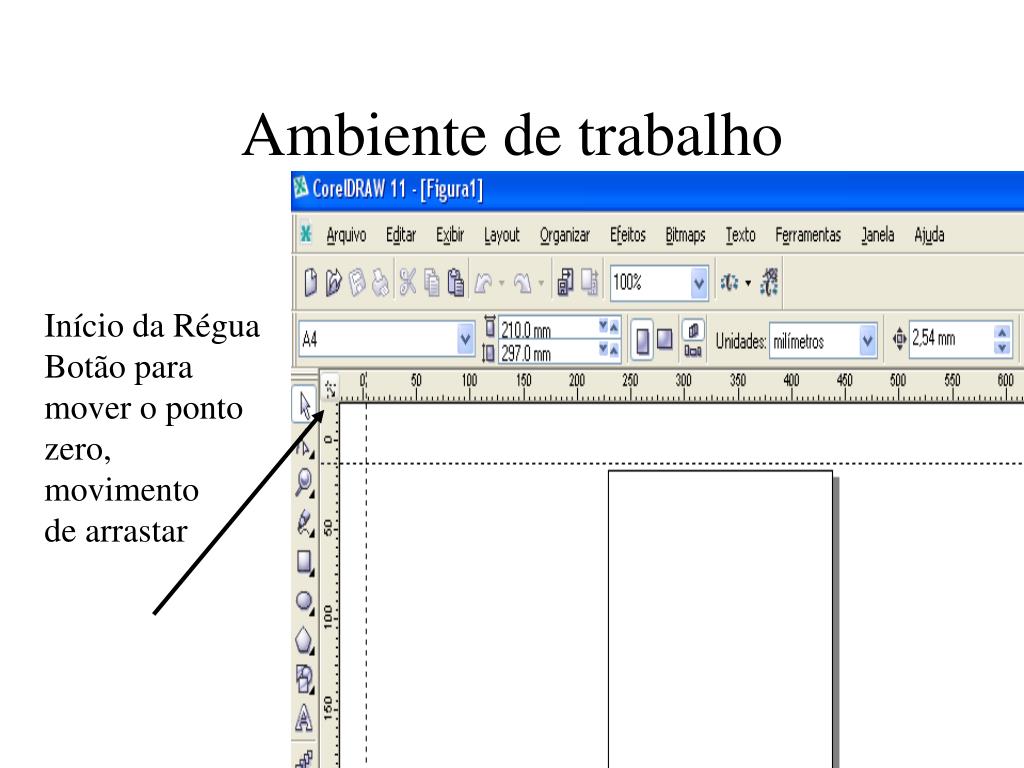Open the Unidades milímetros dropdown

click(x=867, y=340)
